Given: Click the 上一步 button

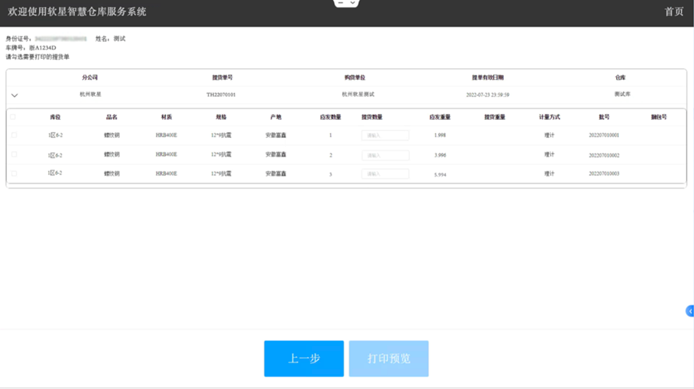Looking at the screenshot, I should (304, 358).
